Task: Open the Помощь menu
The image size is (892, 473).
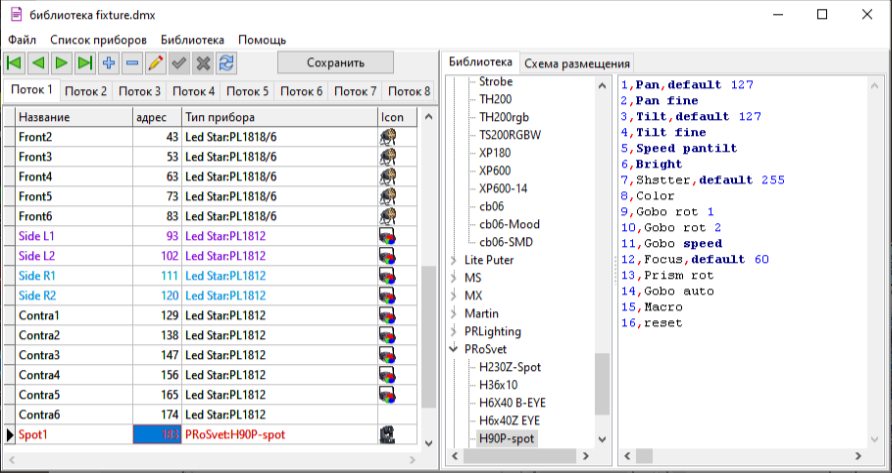Action: (x=262, y=40)
